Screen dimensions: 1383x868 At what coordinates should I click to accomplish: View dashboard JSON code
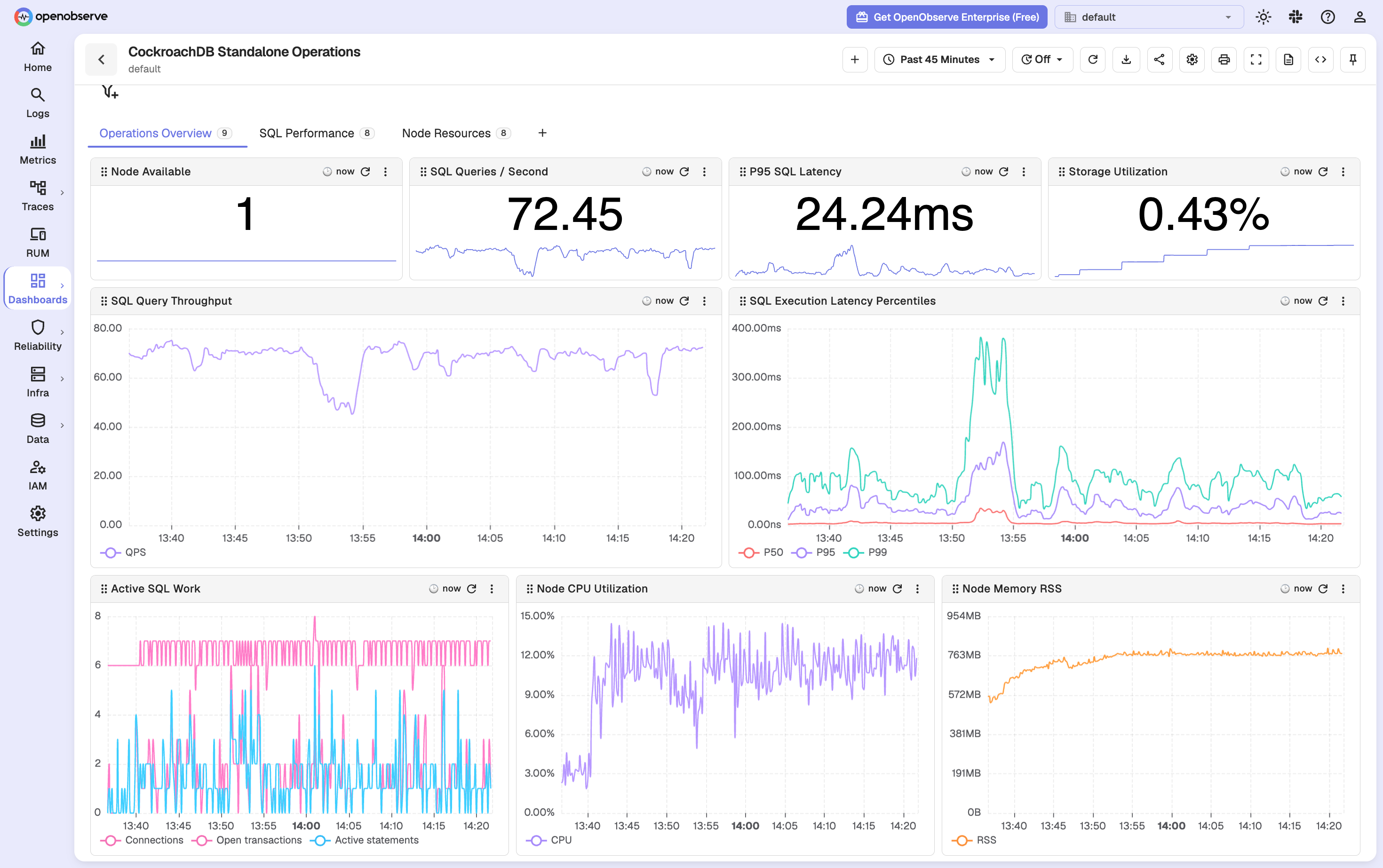pos(1320,59)
